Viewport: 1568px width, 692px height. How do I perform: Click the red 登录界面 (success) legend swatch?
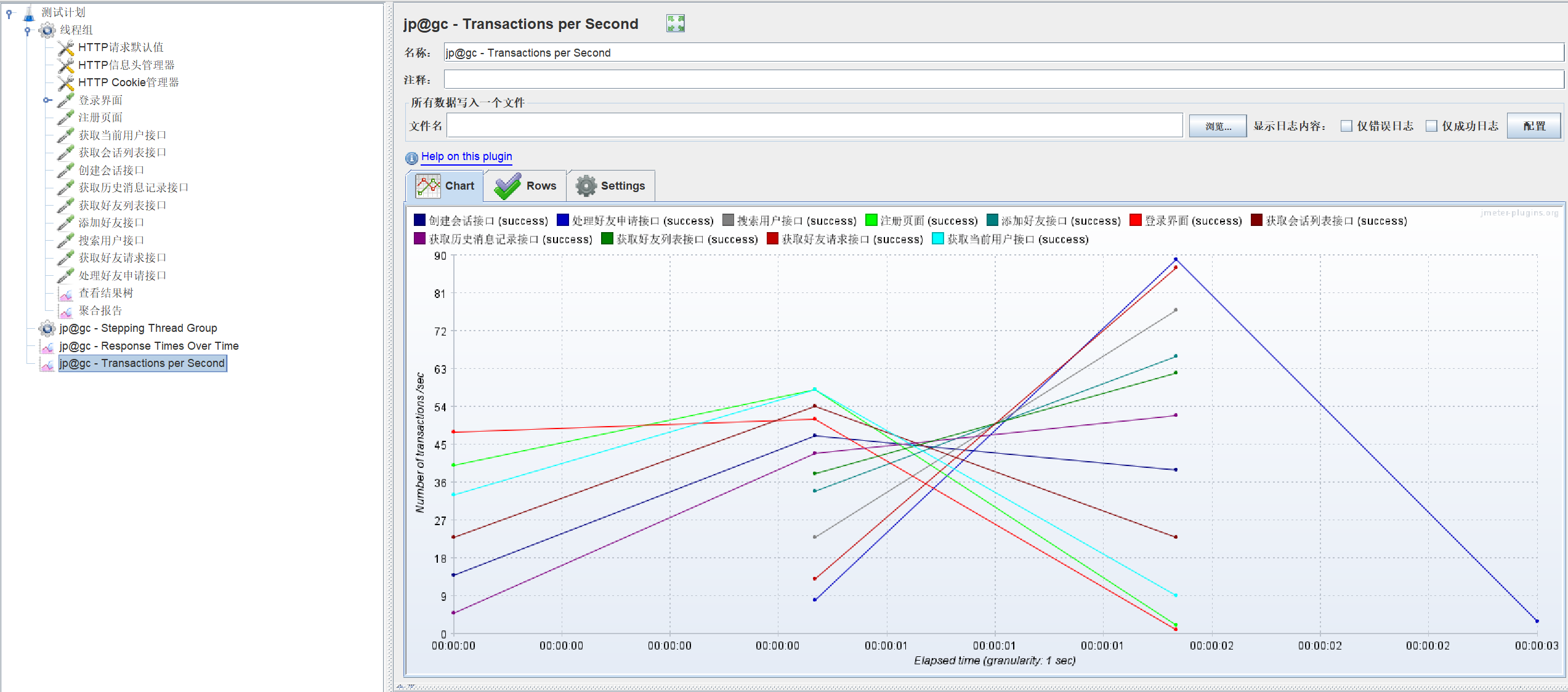click(x=1135, y=220)
